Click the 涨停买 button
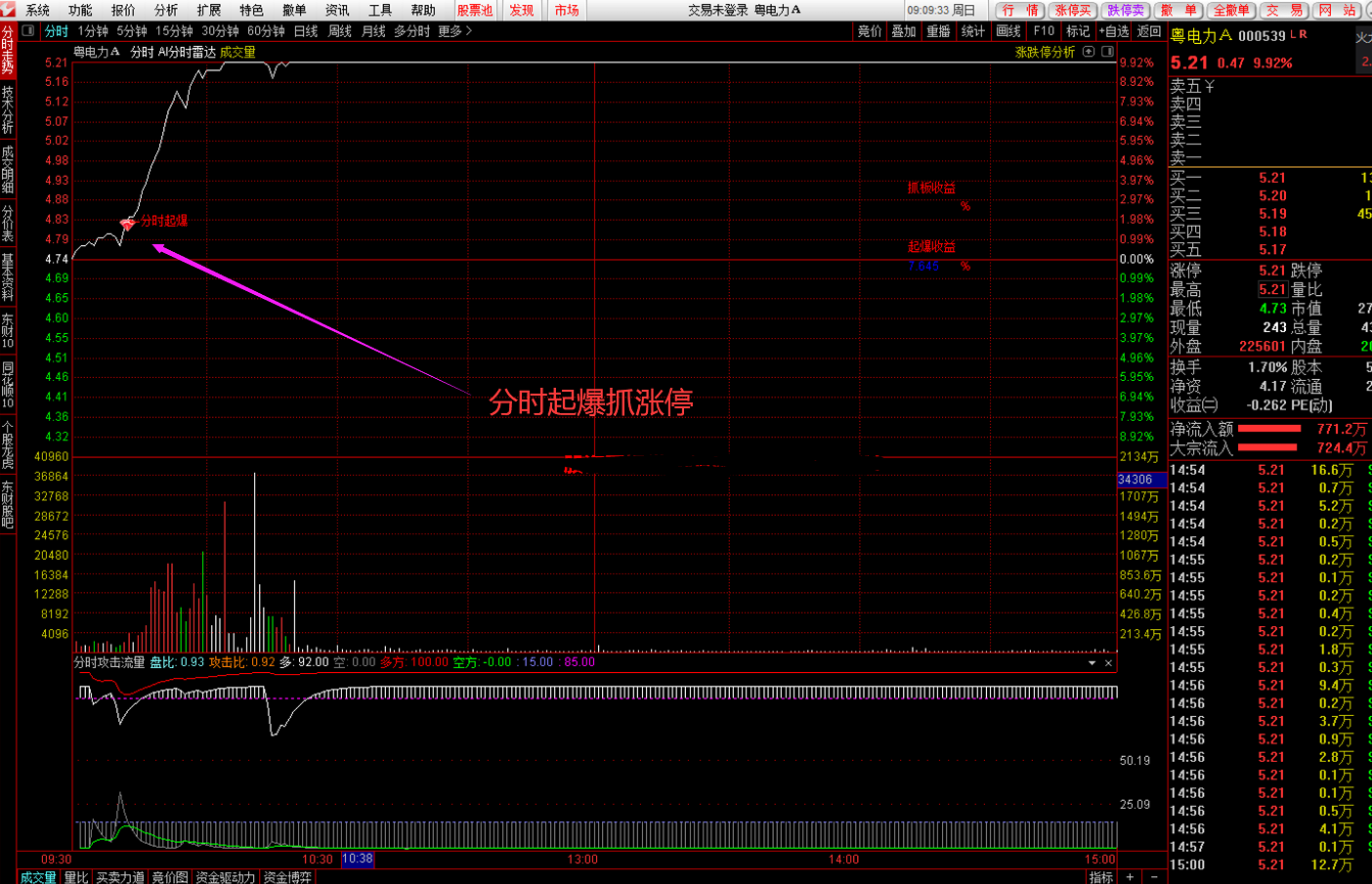 tap(1072, 10)
